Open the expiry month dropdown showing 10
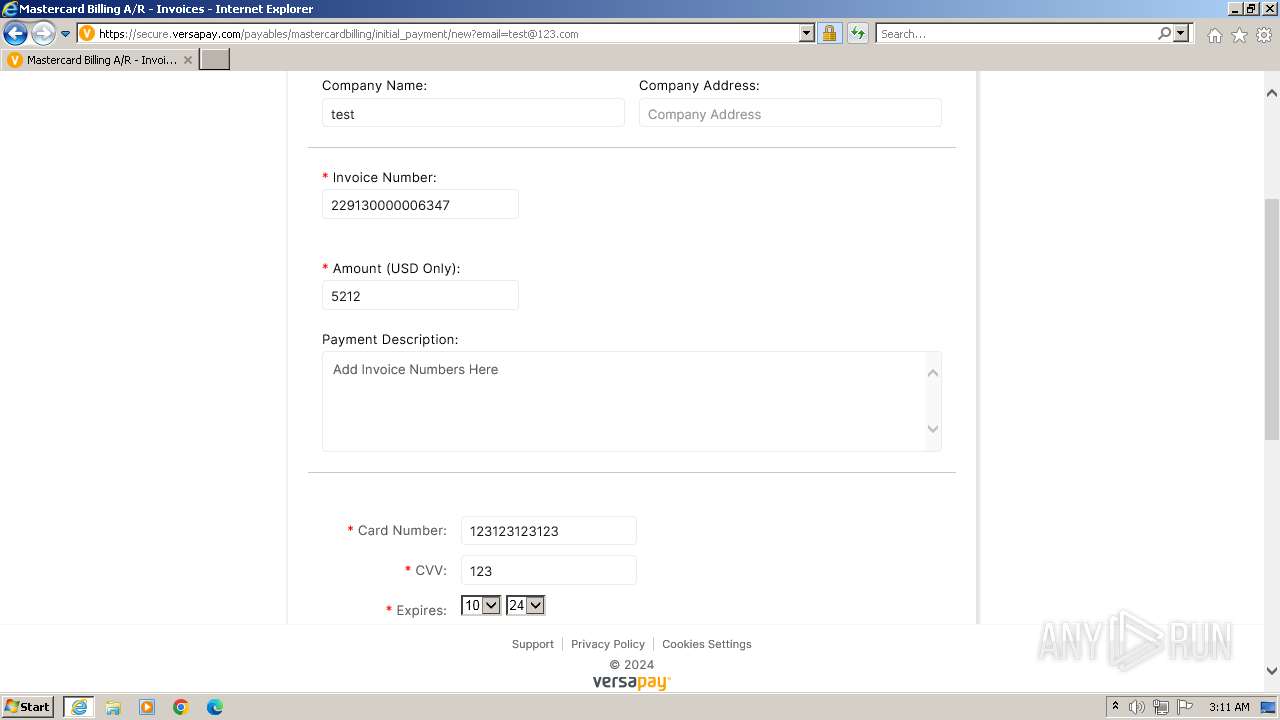 [x=480, y=605]
